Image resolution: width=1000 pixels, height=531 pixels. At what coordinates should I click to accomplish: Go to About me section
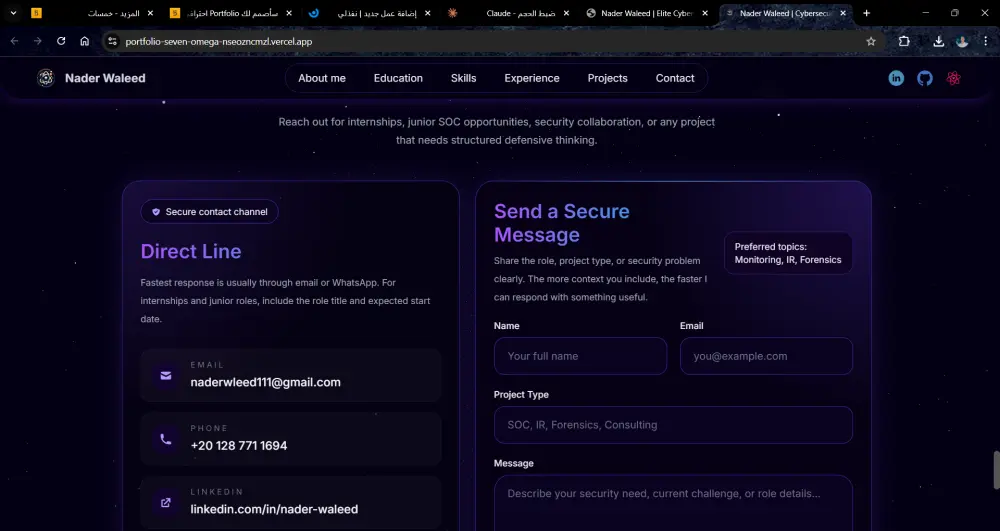coord(321,78)
